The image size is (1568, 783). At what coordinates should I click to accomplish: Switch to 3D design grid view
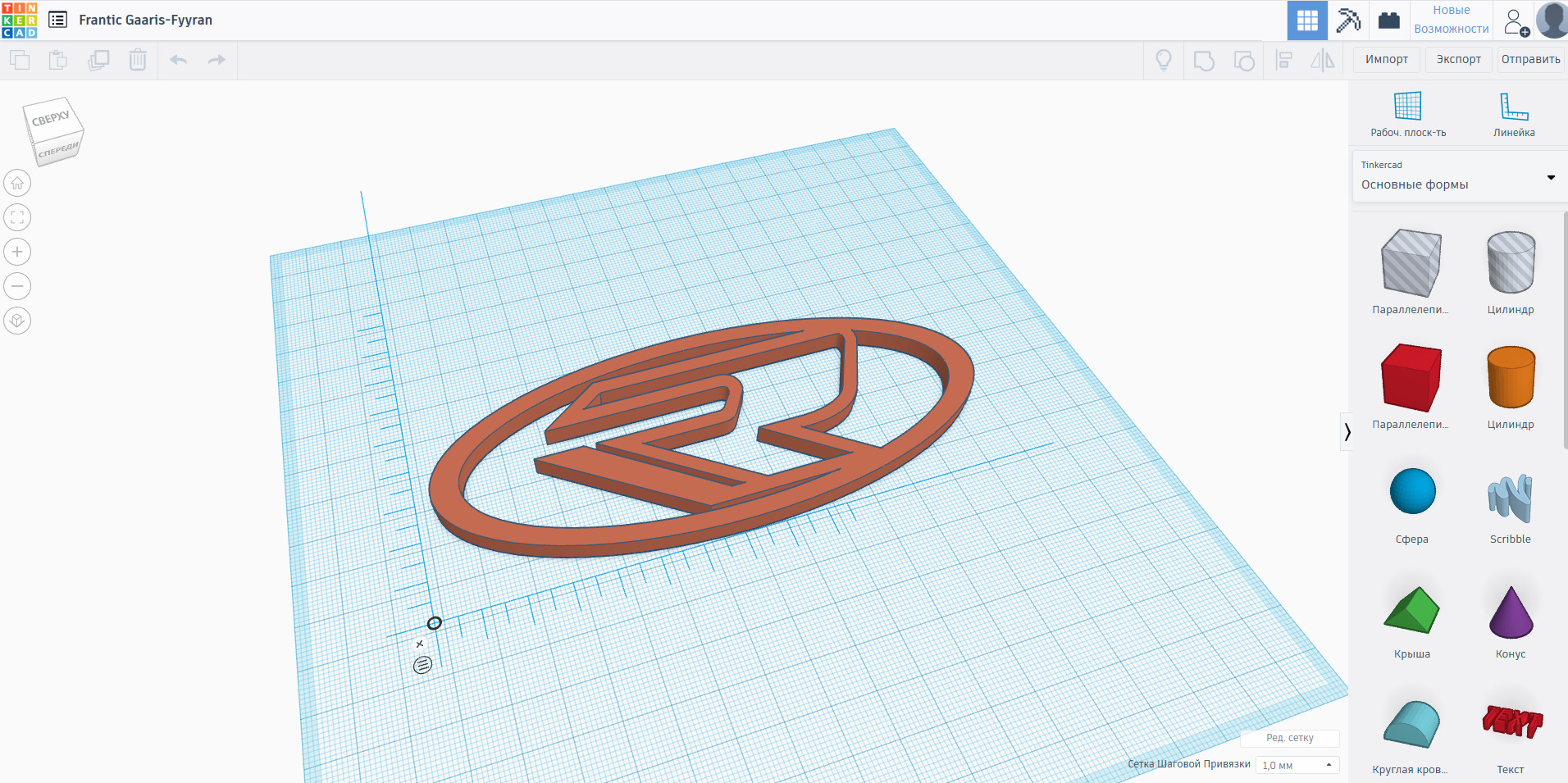[x=1307, y=20]
